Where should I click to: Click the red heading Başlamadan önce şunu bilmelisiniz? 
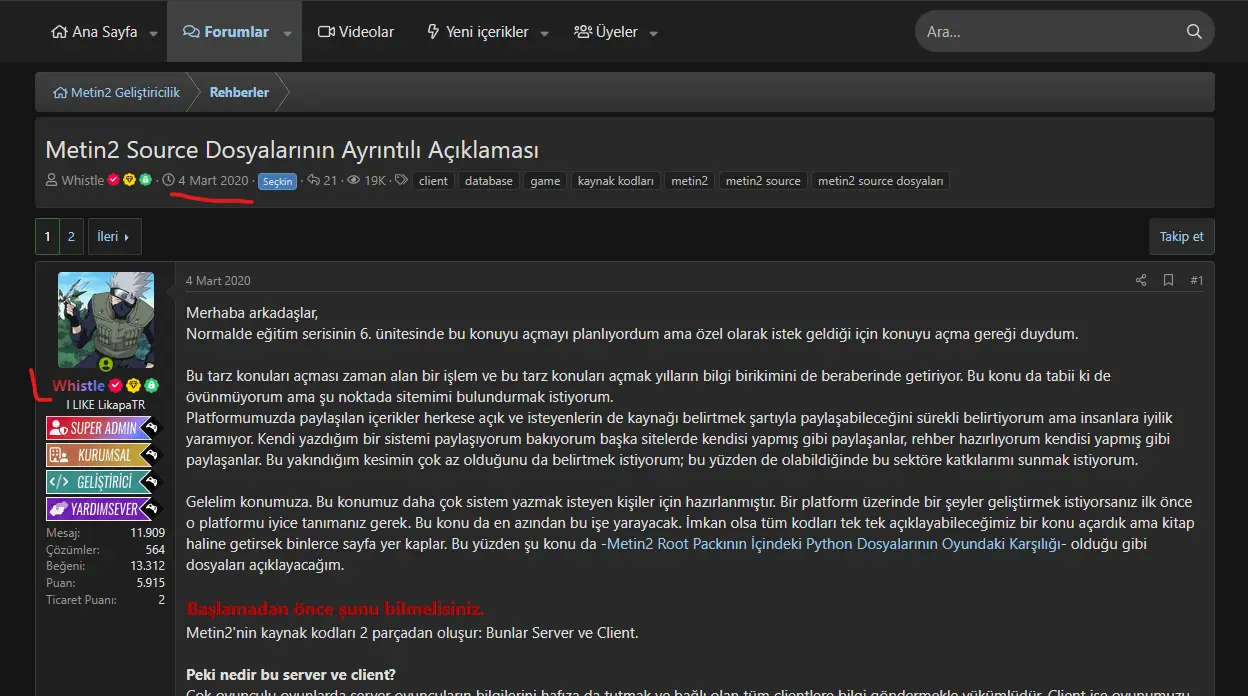tap(335, 609)
